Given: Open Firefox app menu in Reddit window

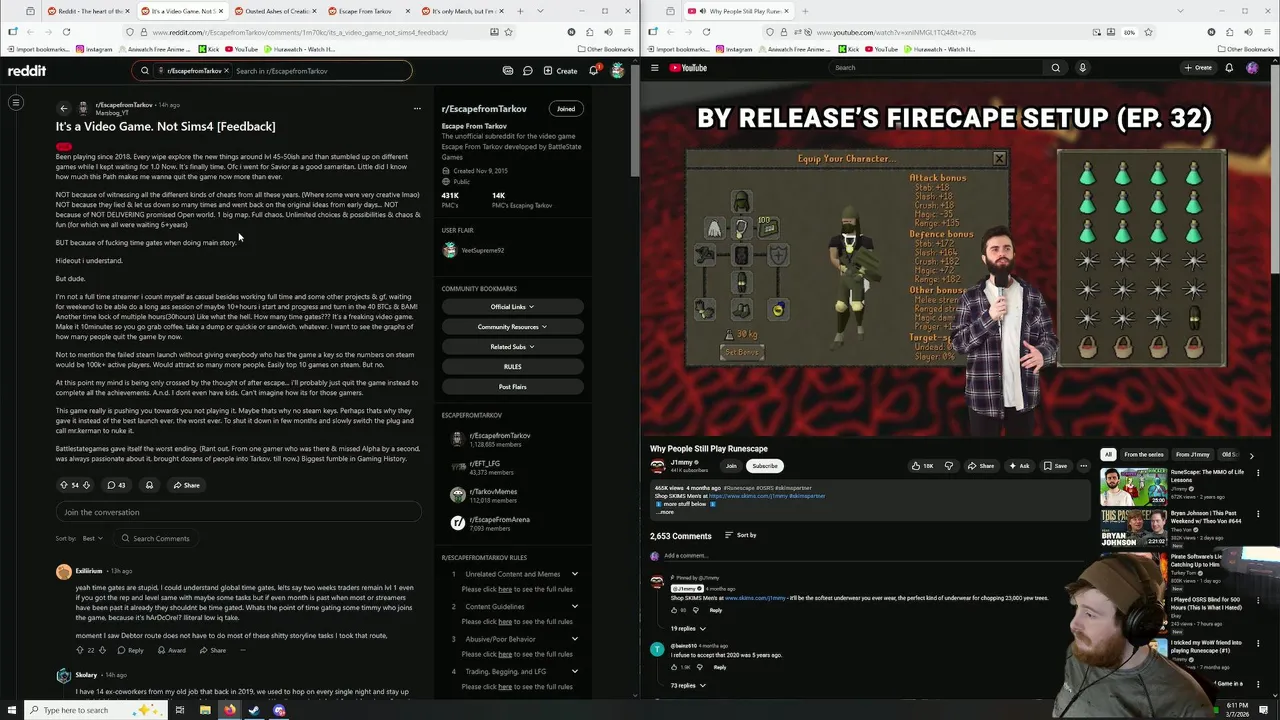Looking at the screenshot, I should coord(625,32).
